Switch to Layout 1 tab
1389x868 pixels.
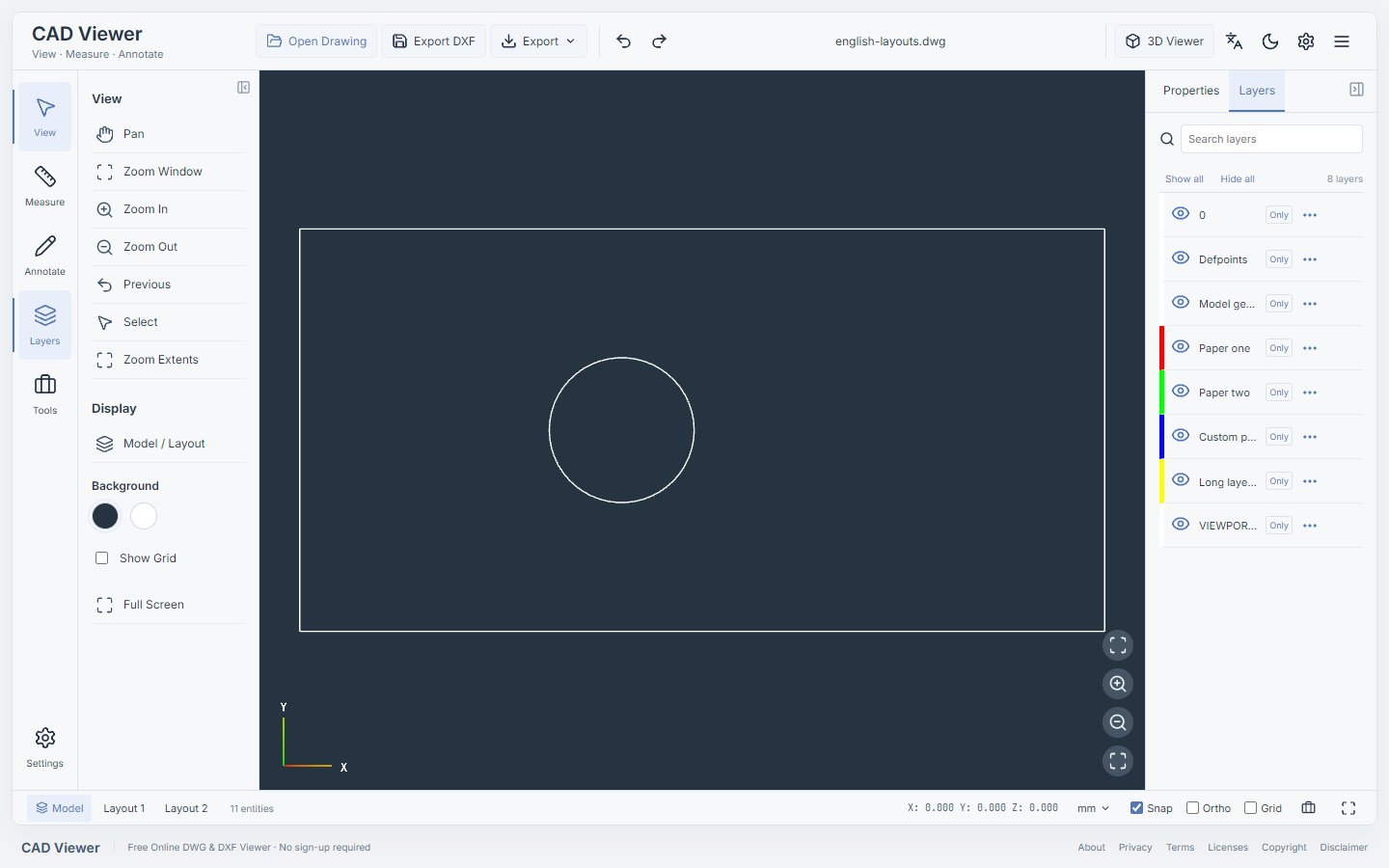(124, 808)
